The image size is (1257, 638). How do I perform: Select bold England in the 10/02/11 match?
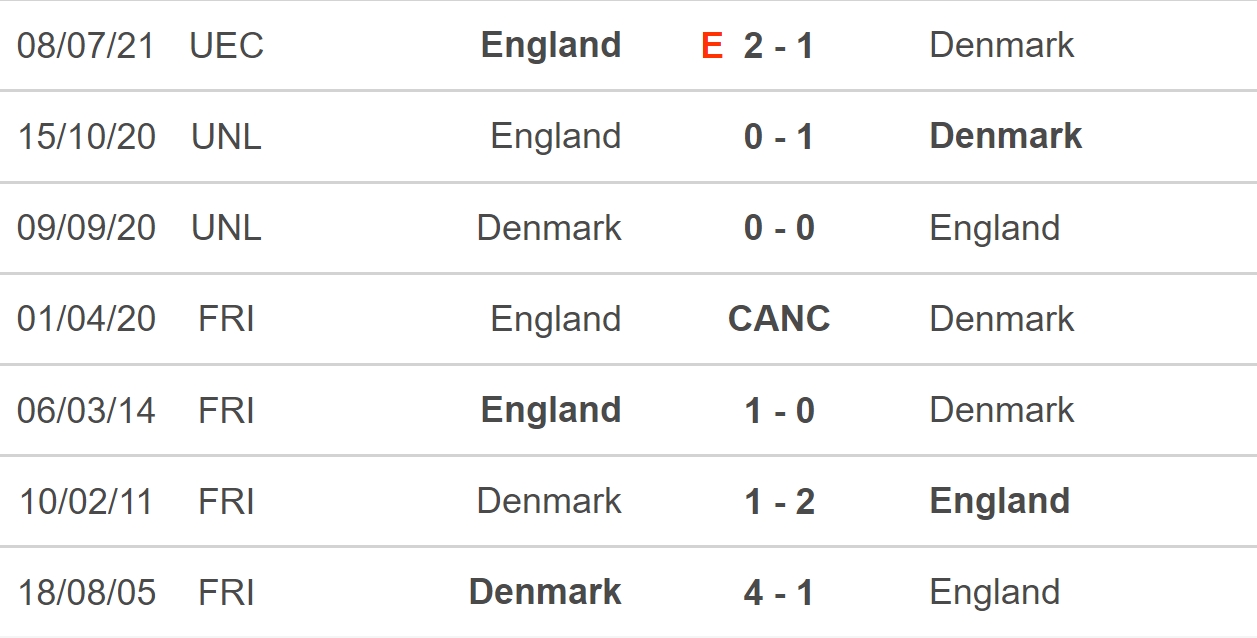coord(1000,502)
